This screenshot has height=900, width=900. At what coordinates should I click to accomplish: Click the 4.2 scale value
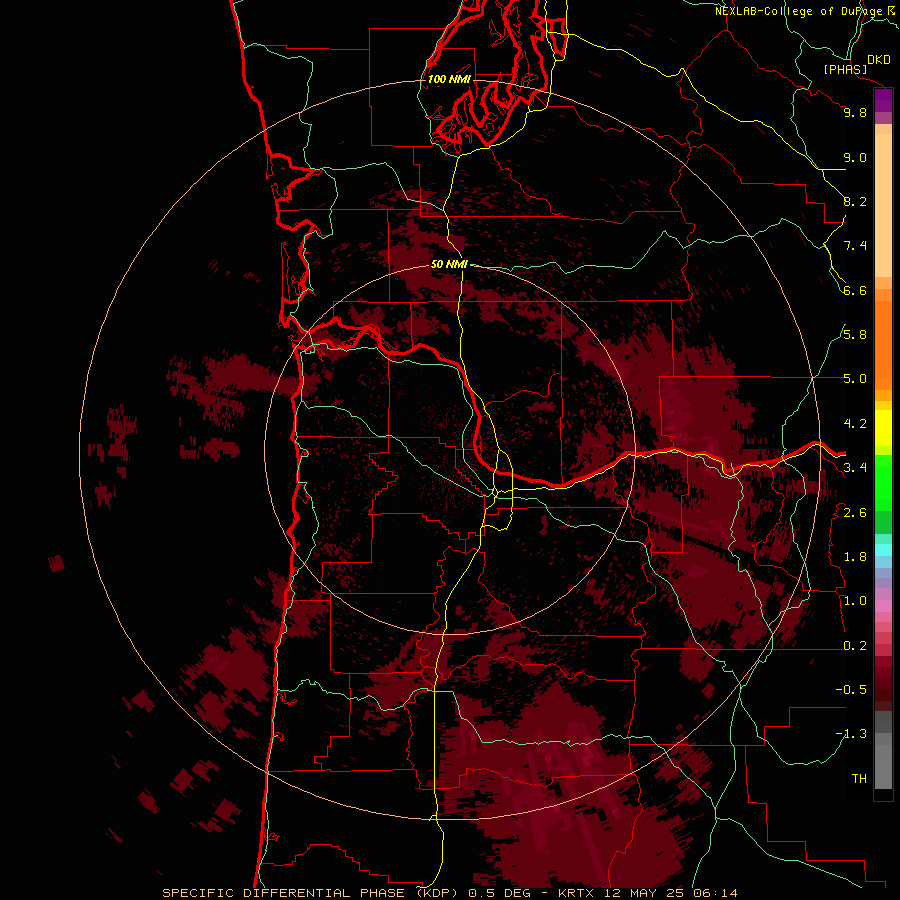[x=855, y=424]
